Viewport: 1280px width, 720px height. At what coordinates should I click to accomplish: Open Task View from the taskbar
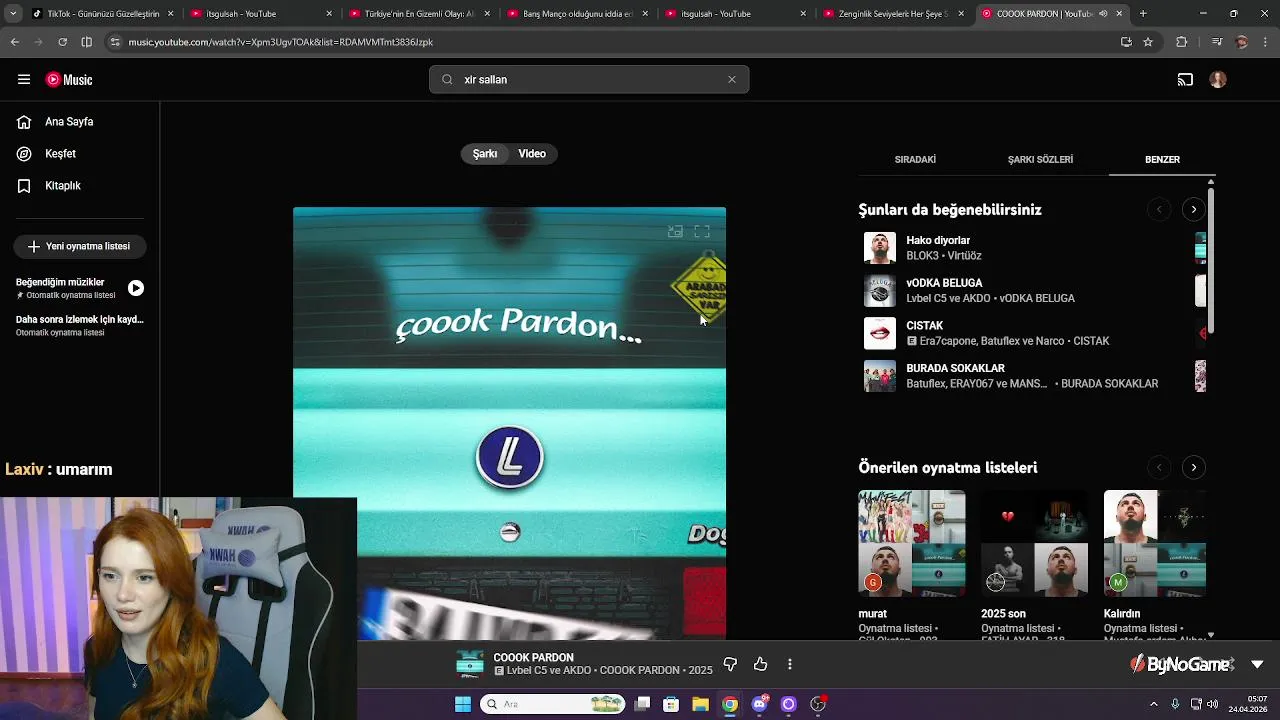[x=642, y=704]
